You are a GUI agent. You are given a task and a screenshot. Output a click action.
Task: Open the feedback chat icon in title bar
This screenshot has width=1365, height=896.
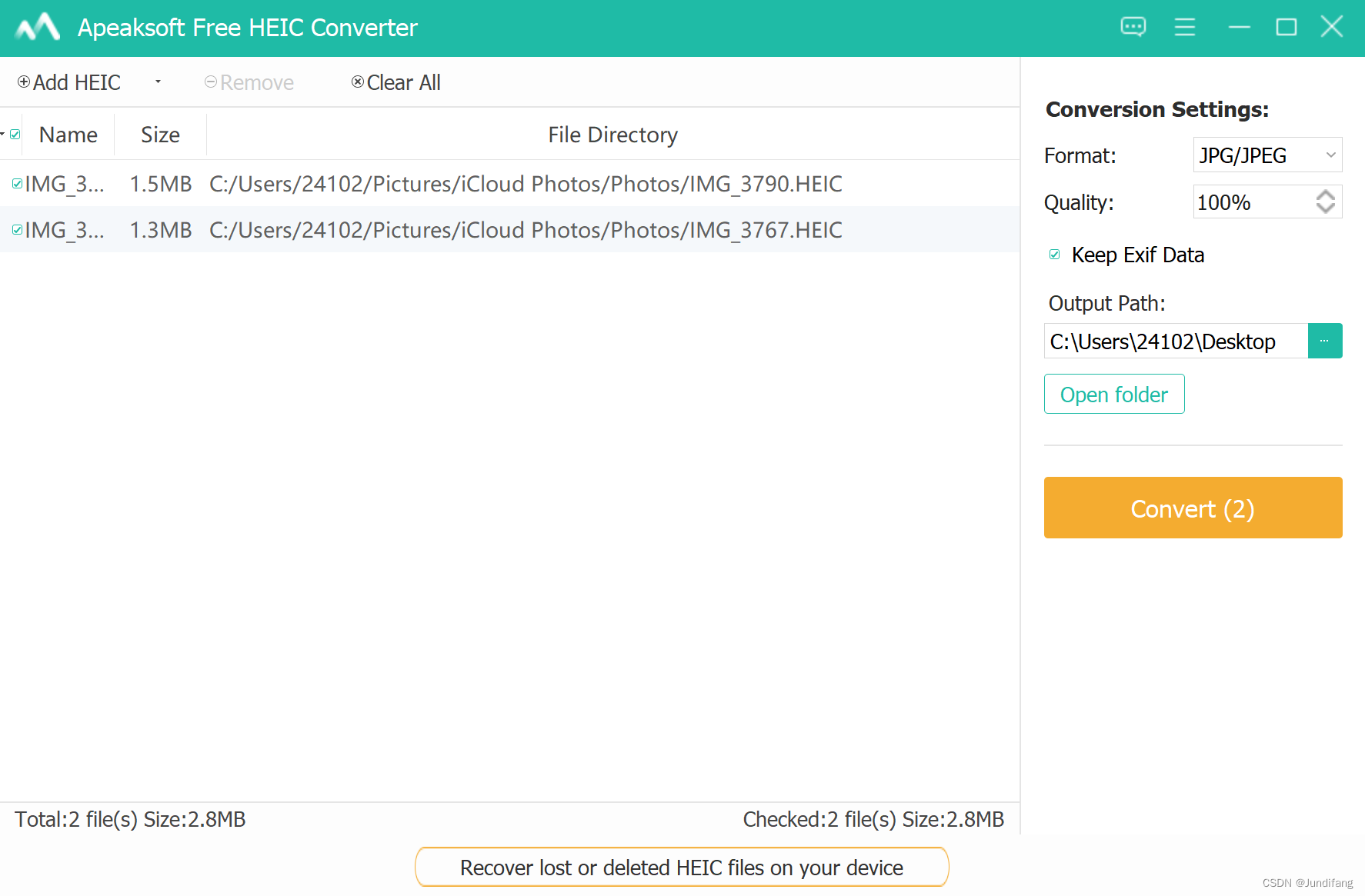click(x=1133, y=28)
